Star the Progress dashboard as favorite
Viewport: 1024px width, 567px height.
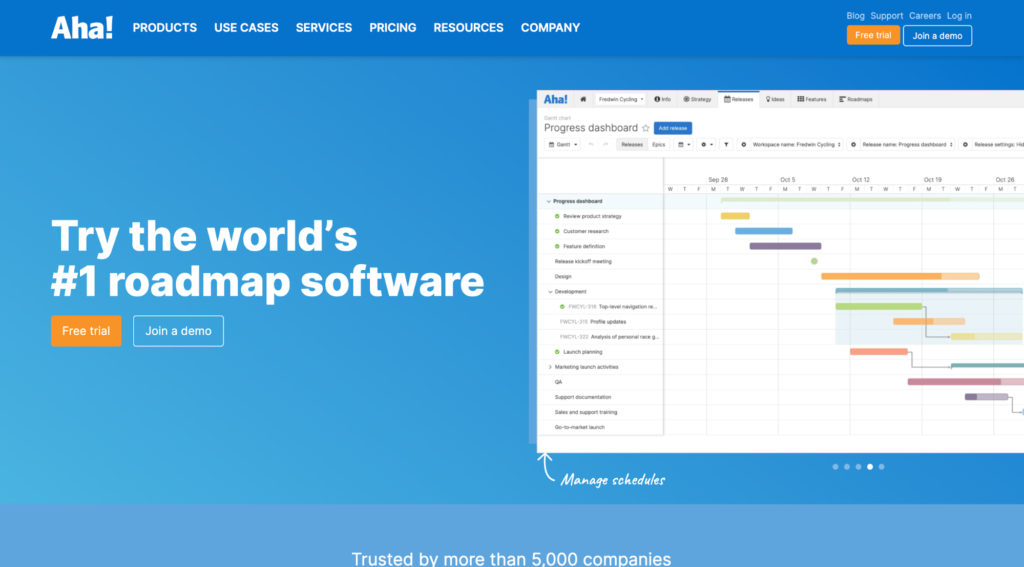pos(645,128)
